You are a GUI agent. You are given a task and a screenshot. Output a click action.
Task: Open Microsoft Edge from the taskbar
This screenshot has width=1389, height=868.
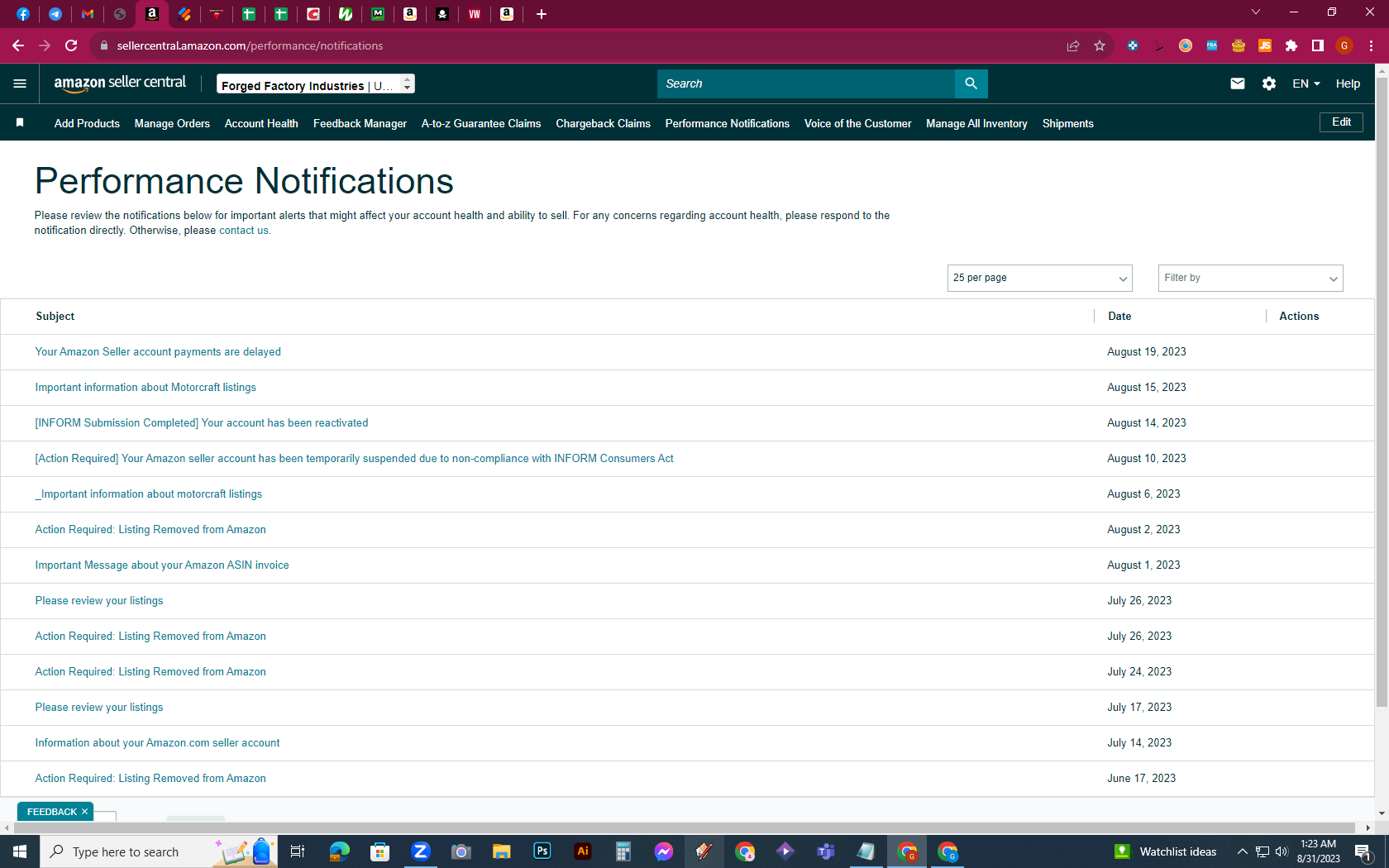click(340, 851)
